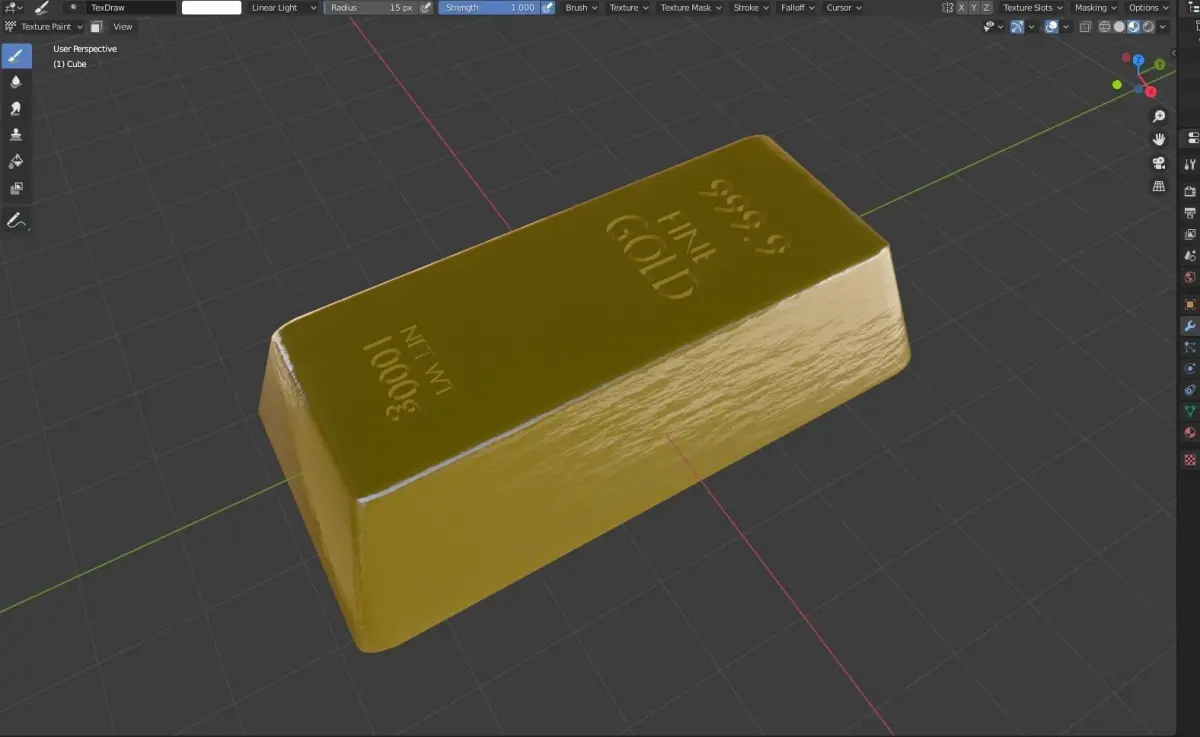Select the Mask tool
The width and height of the screenshot is (1200, 737).
(16, 187)
